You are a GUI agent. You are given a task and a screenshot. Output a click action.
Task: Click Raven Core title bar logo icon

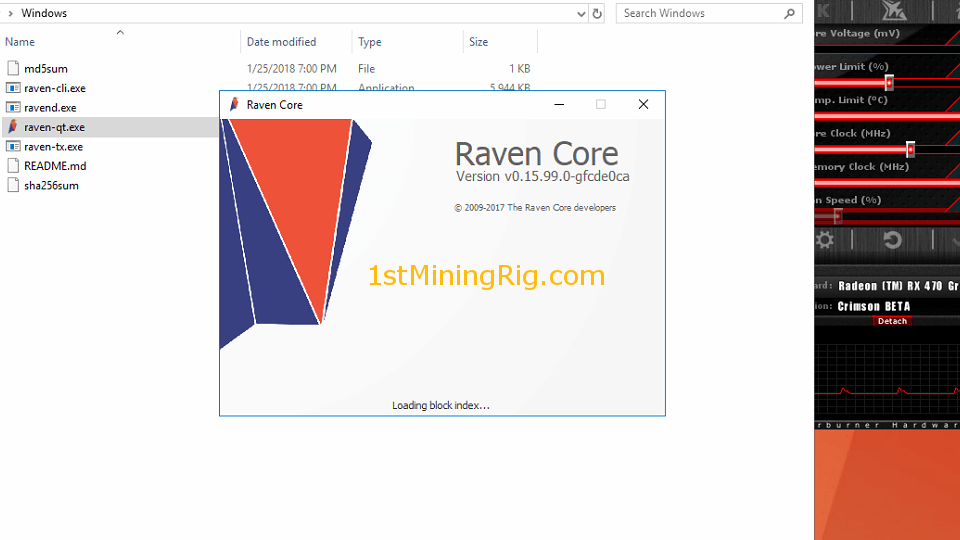(234, 105)
